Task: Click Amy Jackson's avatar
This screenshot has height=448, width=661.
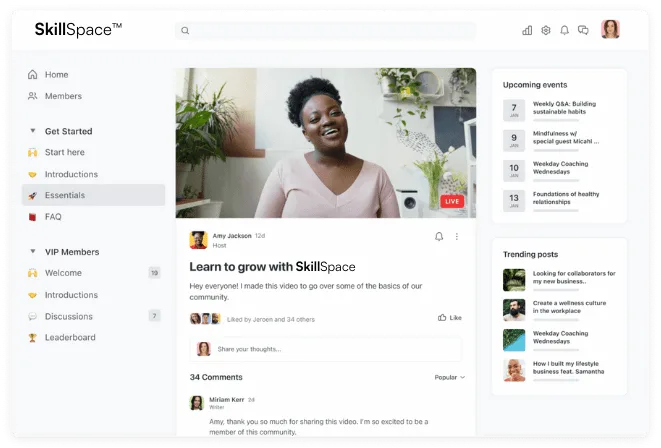Action: (198, 240)
